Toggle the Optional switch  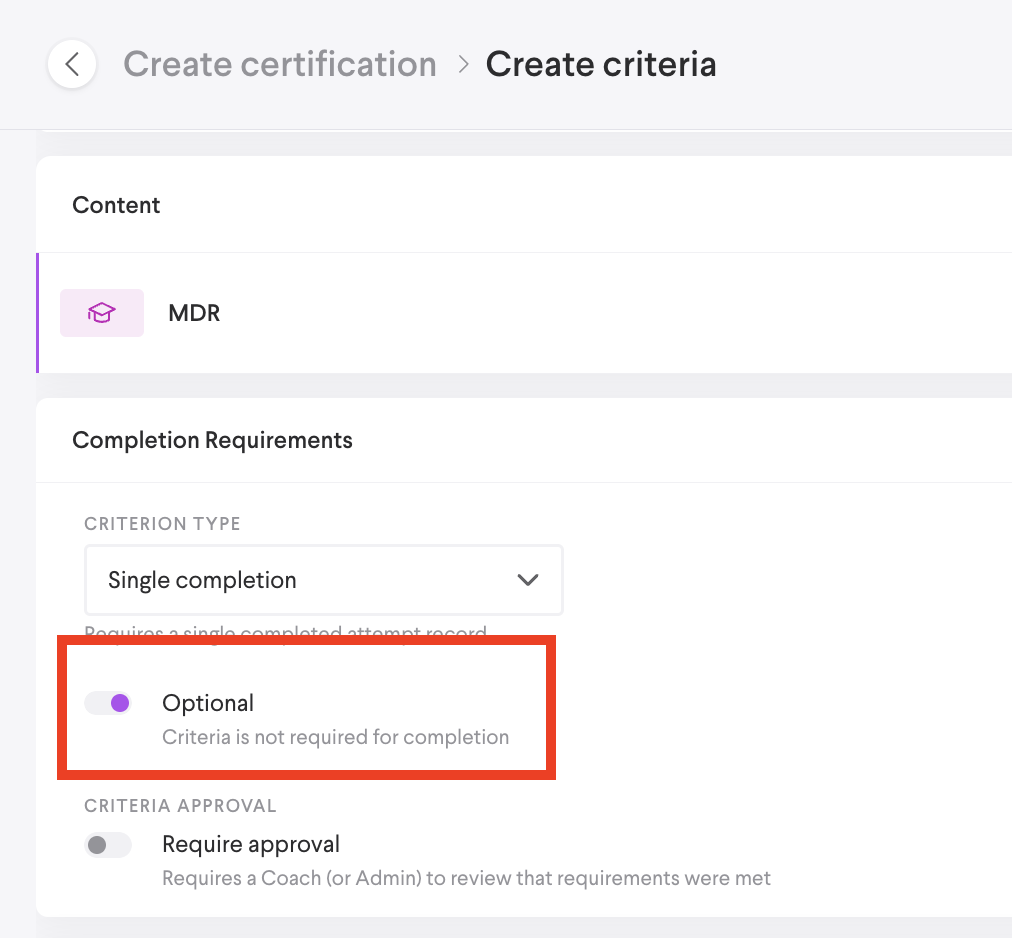[108, 703]
